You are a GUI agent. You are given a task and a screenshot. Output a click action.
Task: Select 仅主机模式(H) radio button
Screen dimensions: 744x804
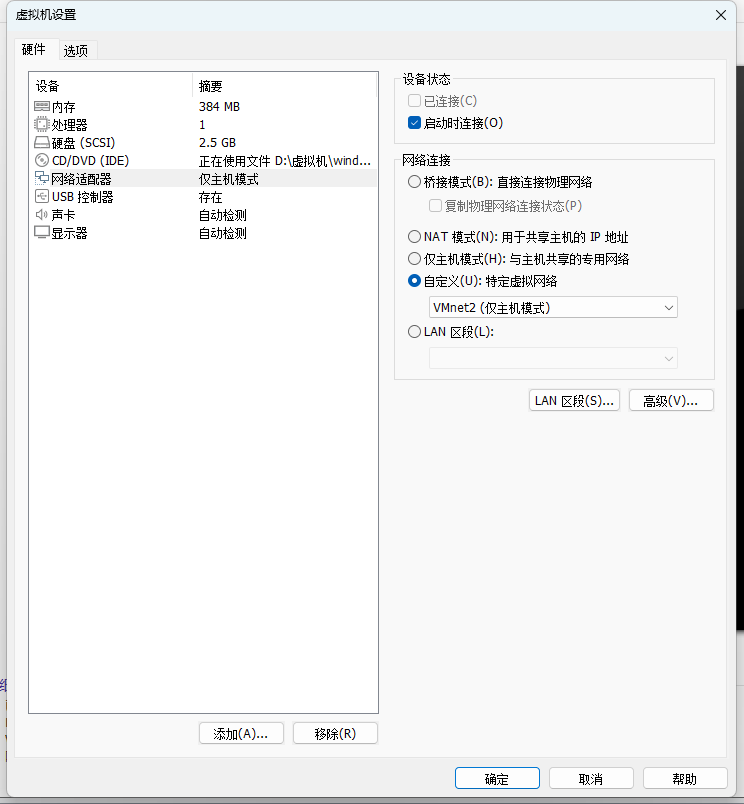click(x=414, y=258)
